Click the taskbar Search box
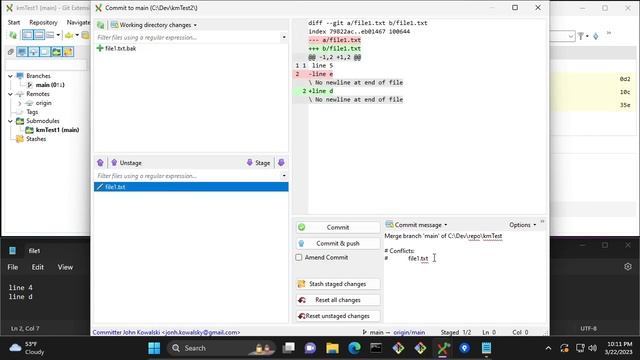The image size is (640, 360). point(221,348)
